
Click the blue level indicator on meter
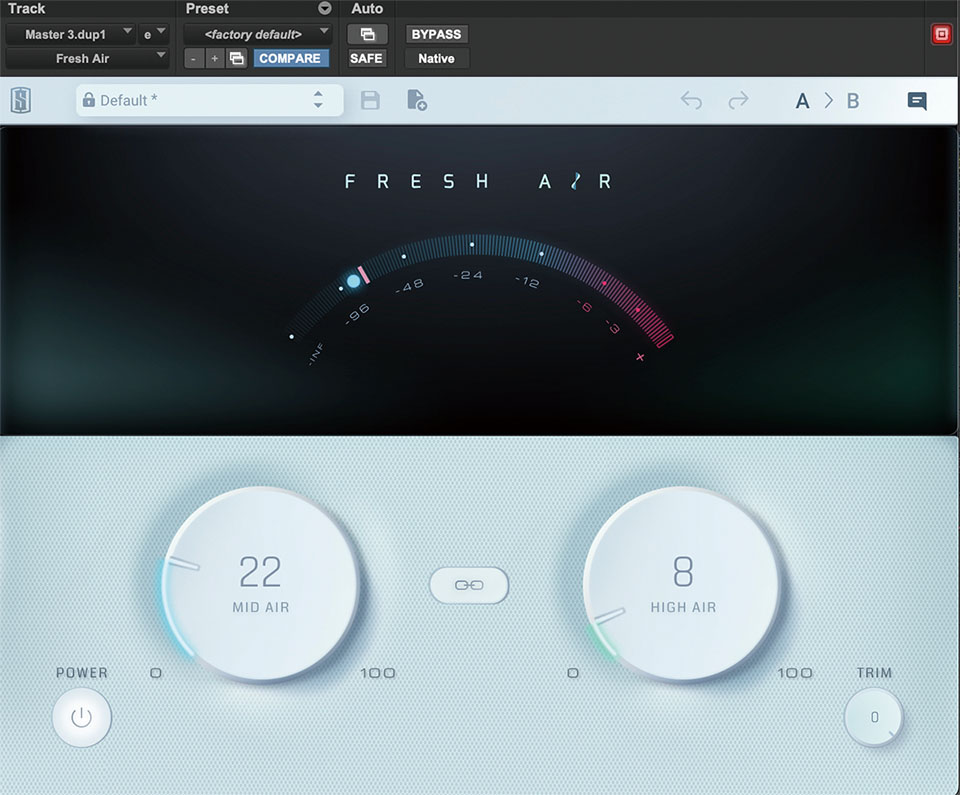353,281
